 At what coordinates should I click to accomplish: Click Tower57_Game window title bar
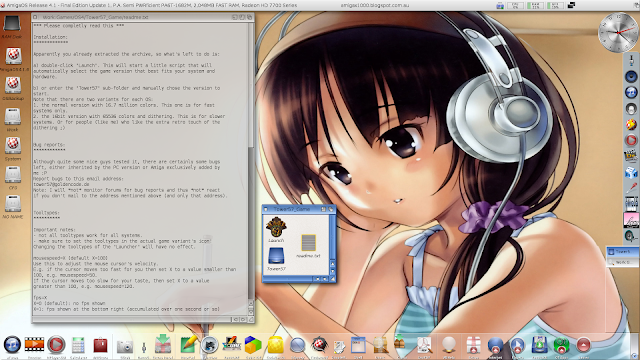click(x=291, y=209)
